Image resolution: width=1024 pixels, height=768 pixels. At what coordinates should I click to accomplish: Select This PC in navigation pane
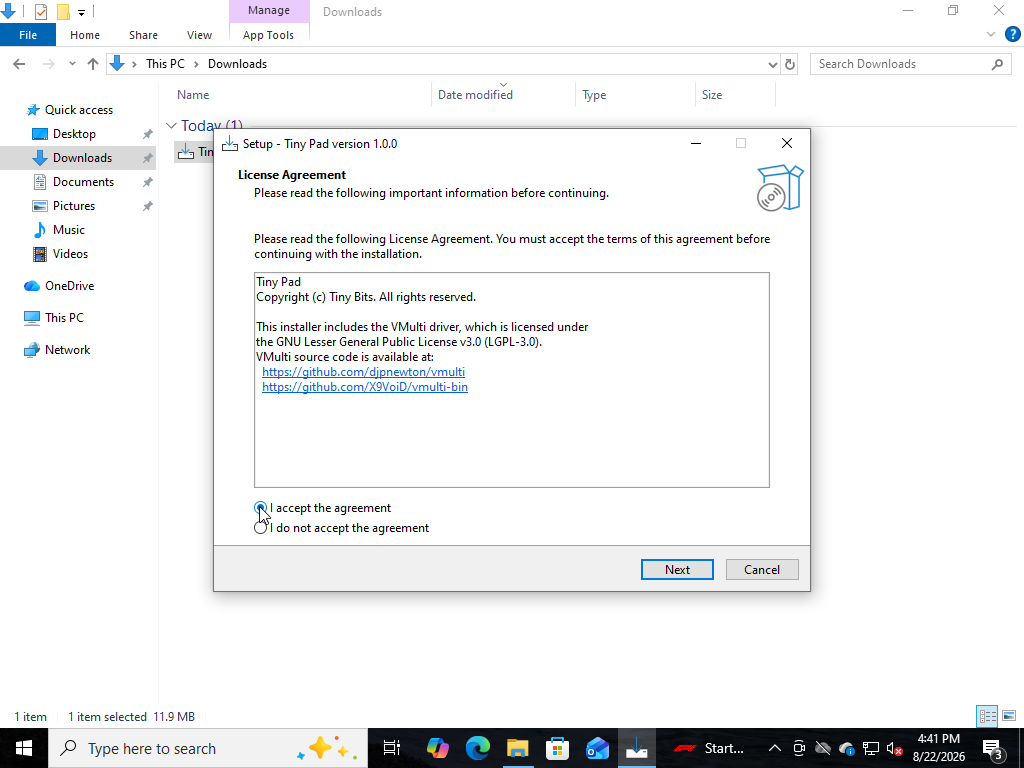pyautogui.click(x=64, y=317)
